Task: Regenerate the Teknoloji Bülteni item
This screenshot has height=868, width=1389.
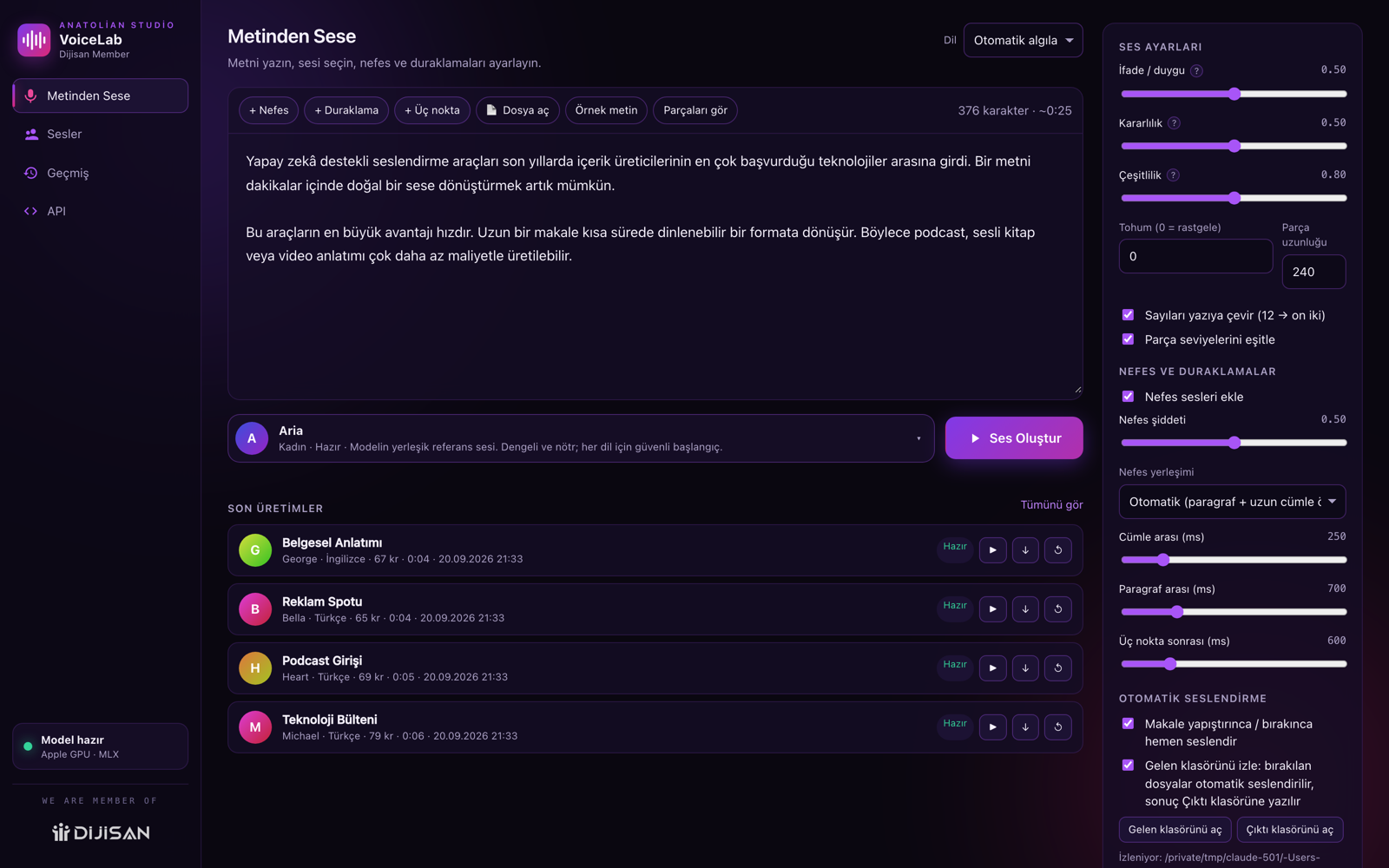Action: (1057, 727)
